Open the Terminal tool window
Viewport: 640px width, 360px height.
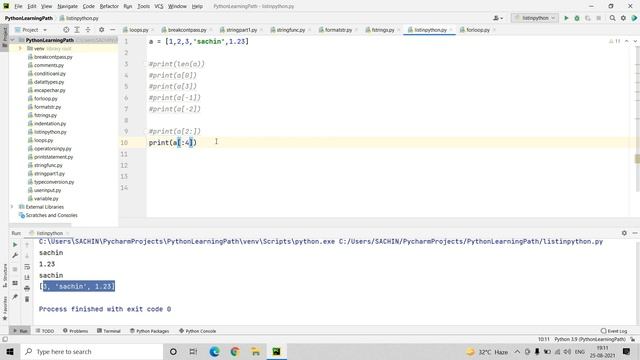pyautogui.click(x=109, y=331)
